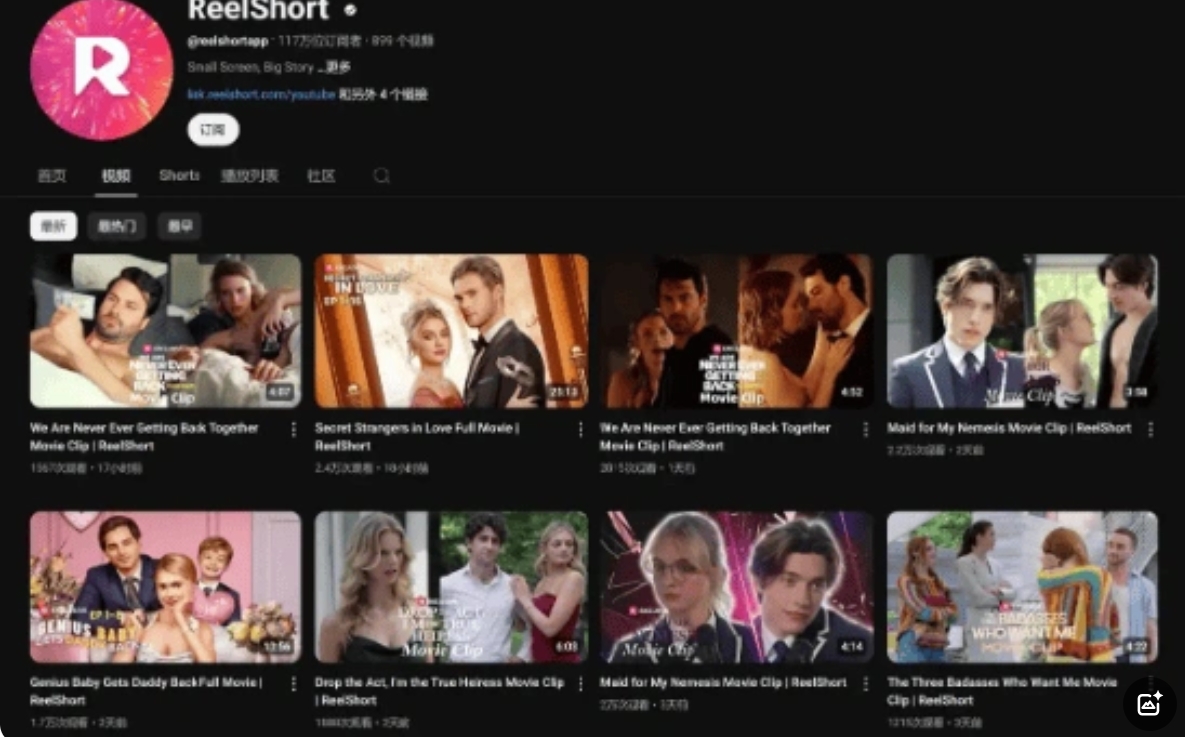This screenshot has height=737, width=1185.
Task: Switch to the Home (首页) tab
Action: tap(51, 176)
